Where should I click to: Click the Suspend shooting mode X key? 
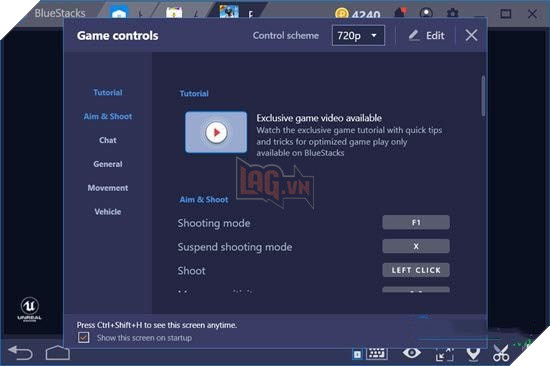[x=416, y=246]
